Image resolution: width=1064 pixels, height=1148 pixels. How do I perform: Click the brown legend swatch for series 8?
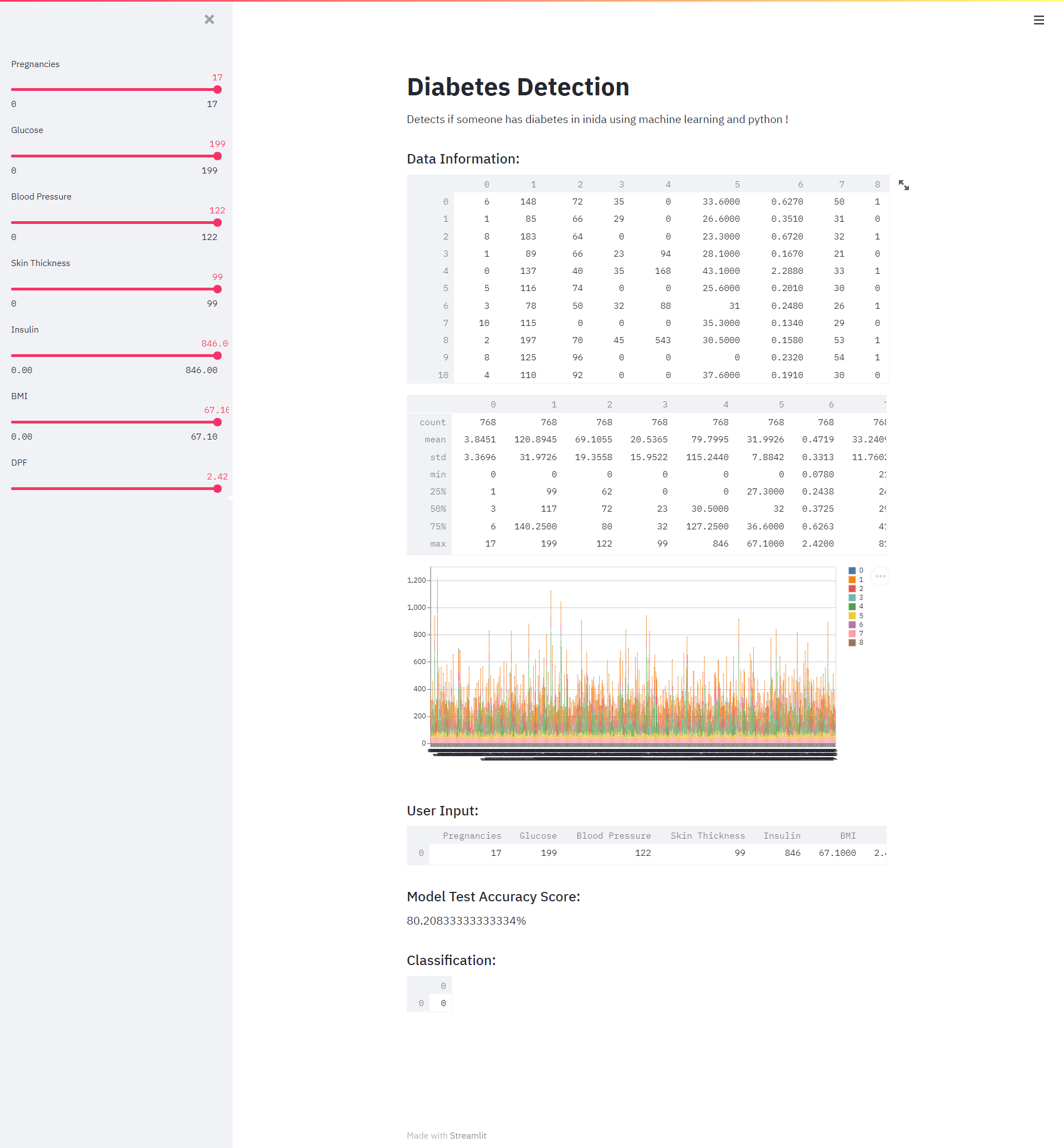point(852,642)
